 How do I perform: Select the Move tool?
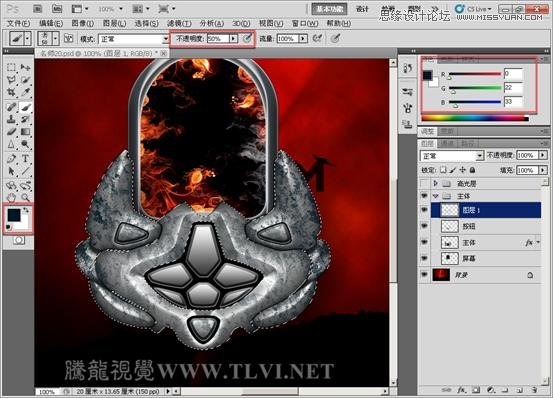pyautogui.click(x=25, y=67)
